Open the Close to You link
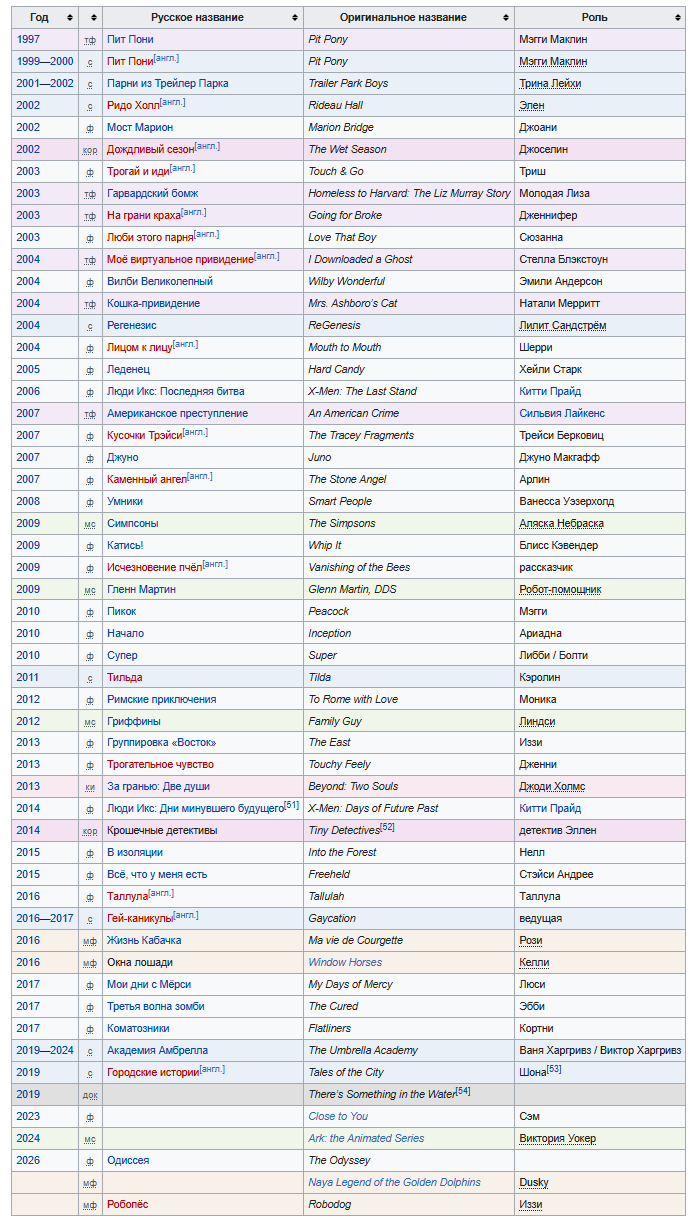The image size is (697, 1231). (338, 1117)
